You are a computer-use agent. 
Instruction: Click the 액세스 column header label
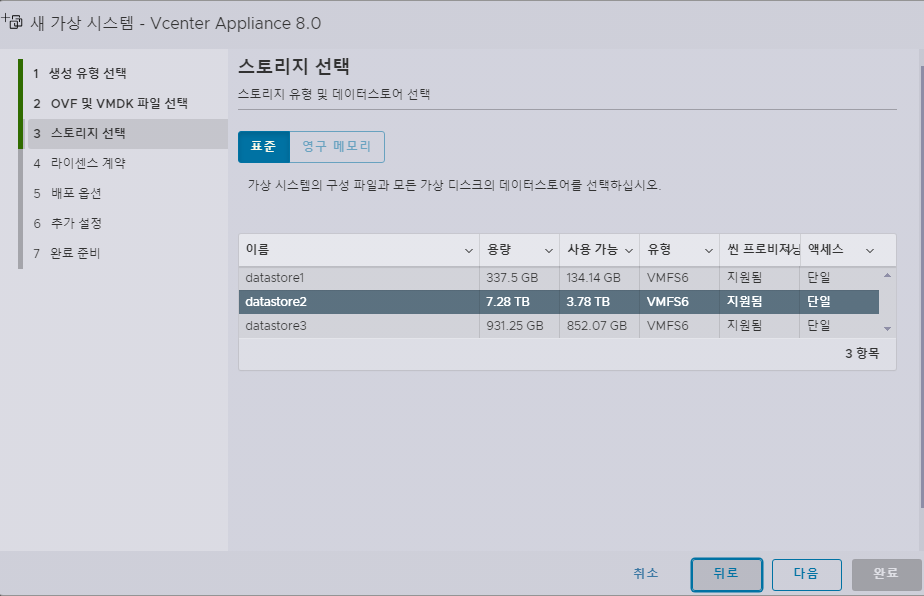pos(826,250)
